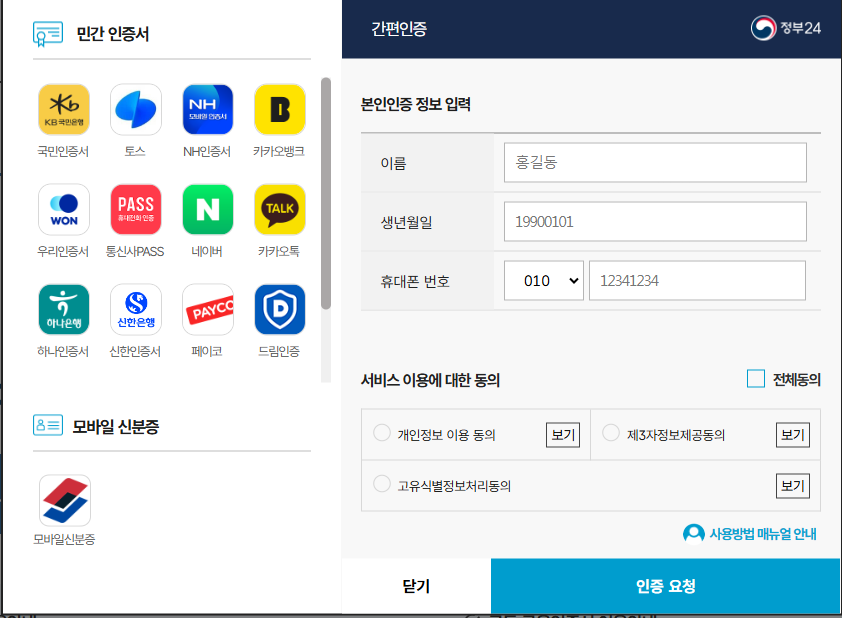The height and width of the screenshot is (618, 842).
Task: Choose the 통신사PASS icon
Action: coord(136,209)
